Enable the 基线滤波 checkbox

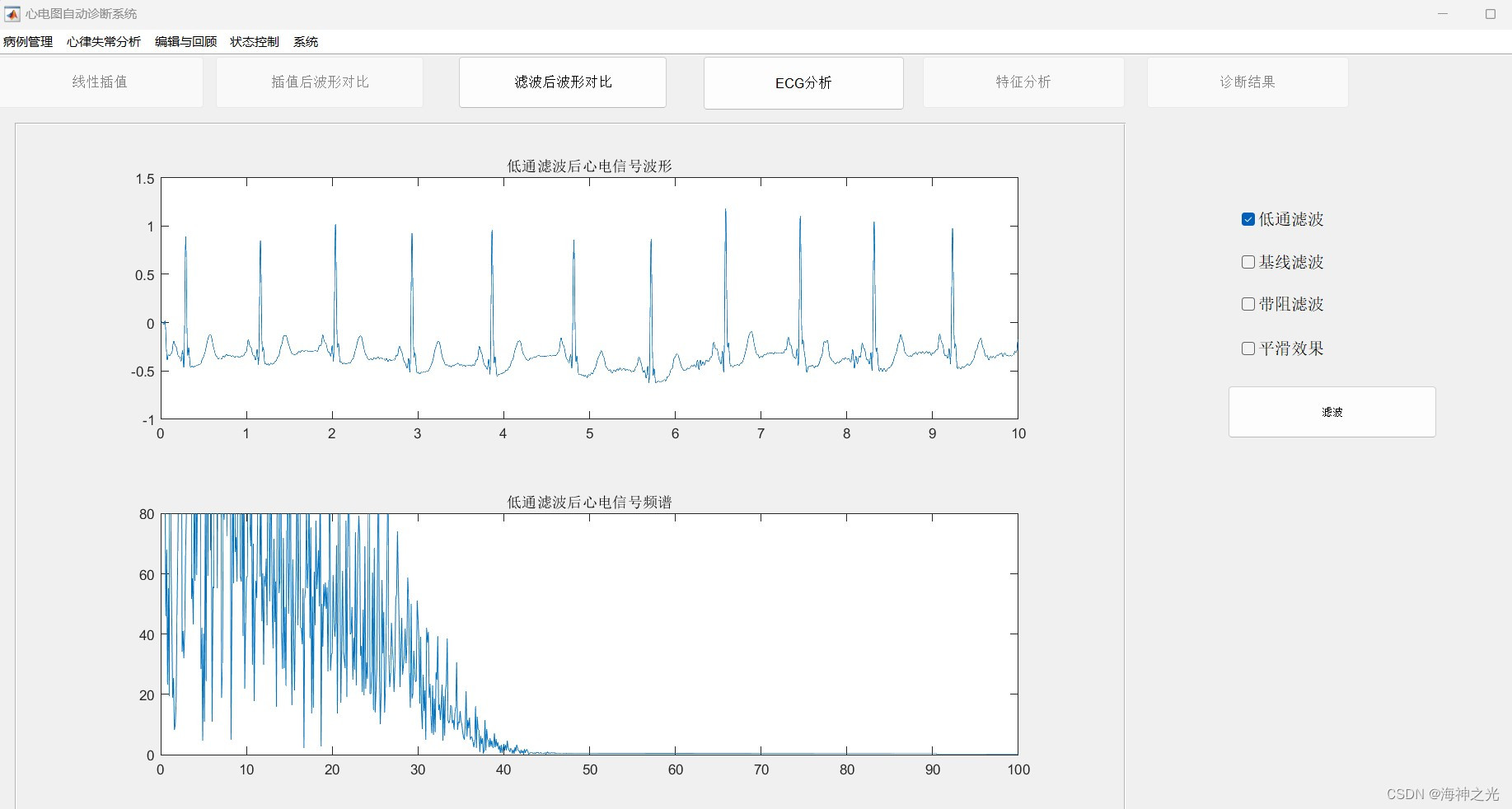(1248, 262)
